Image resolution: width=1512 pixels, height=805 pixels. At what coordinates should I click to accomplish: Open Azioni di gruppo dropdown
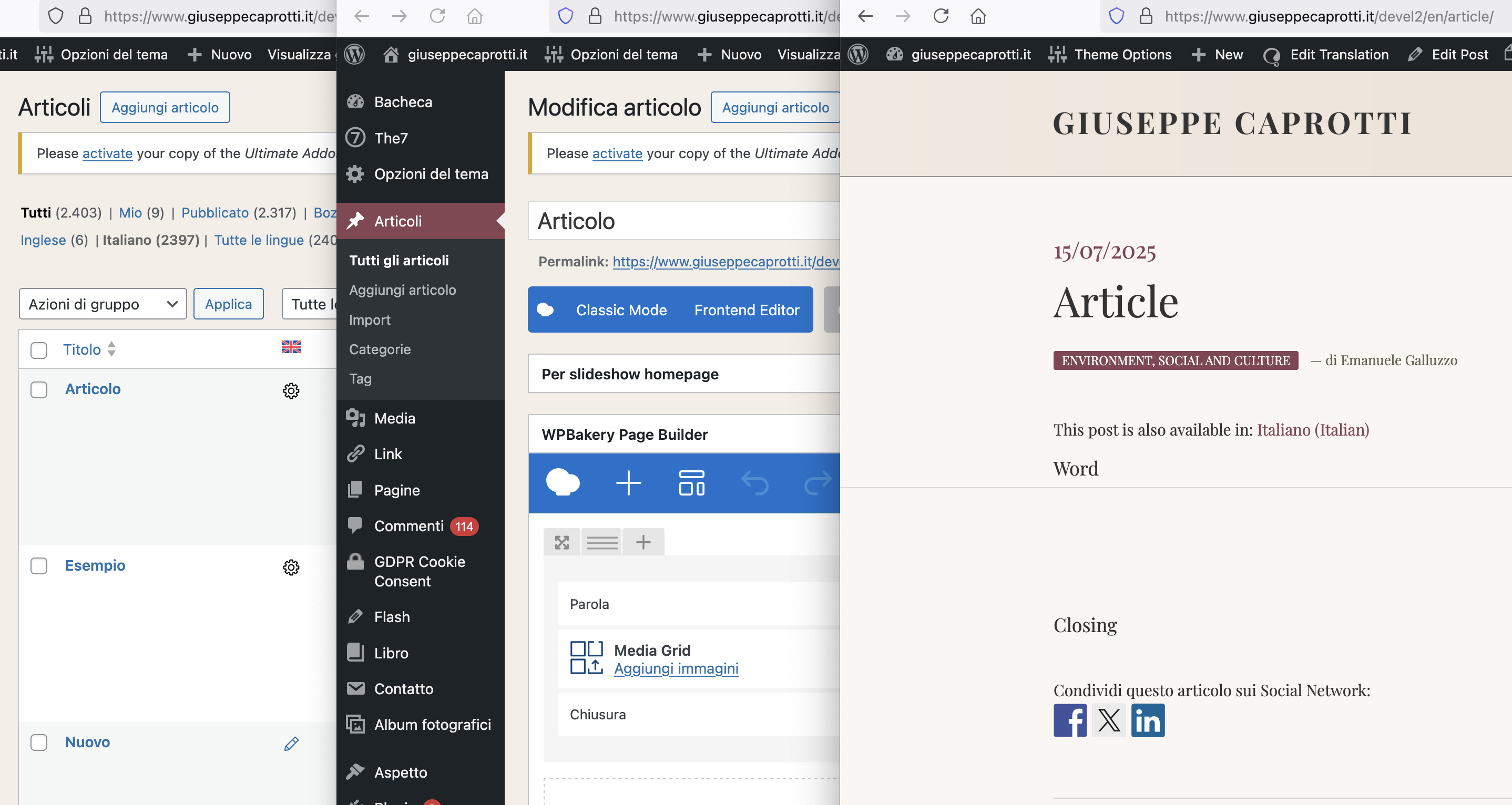[103, 304]
